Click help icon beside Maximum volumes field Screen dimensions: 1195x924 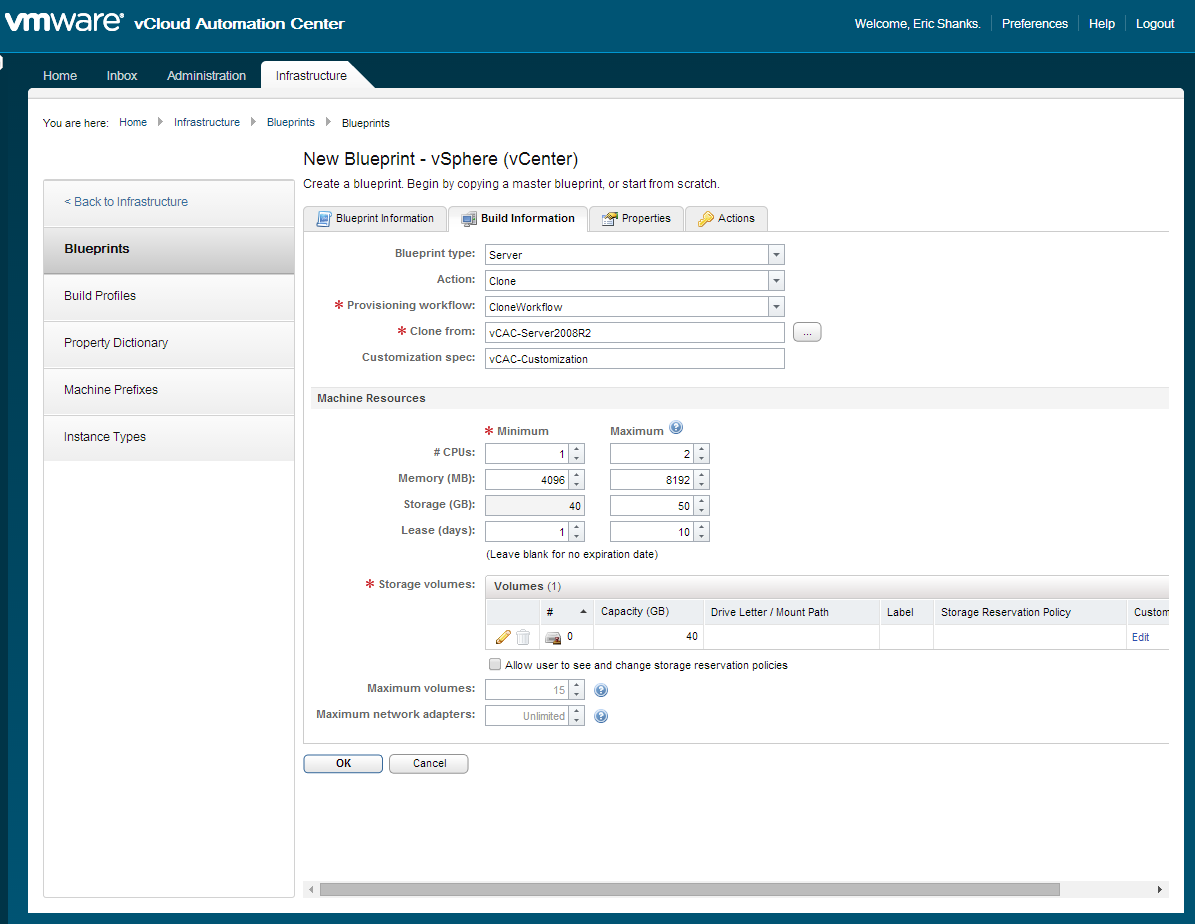[x=601, y=690]
